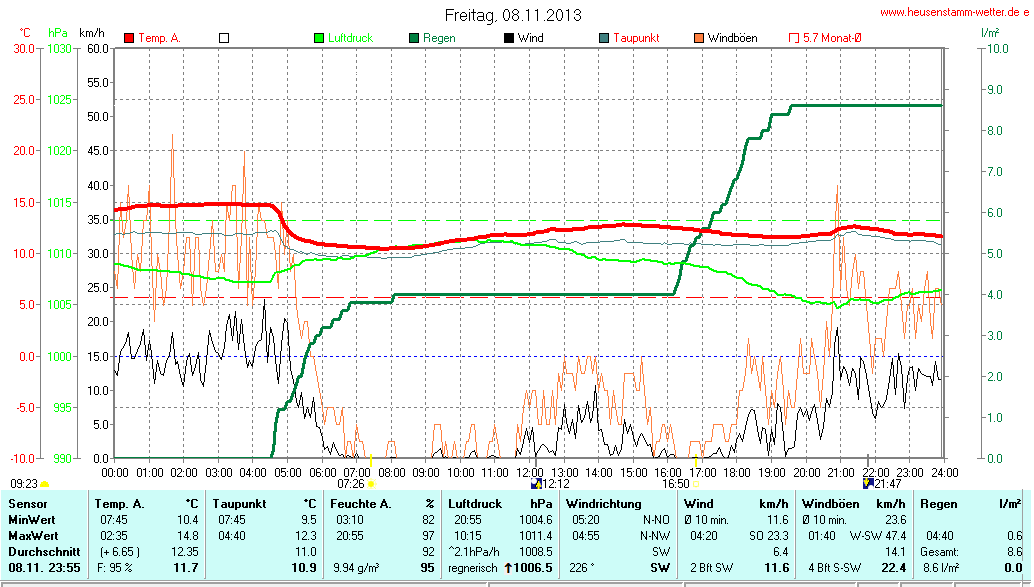Click the chart title Freitag, 08.11.2013
Image resolution: width=1034 pixels, height=587 pixels.
[512, 16]
